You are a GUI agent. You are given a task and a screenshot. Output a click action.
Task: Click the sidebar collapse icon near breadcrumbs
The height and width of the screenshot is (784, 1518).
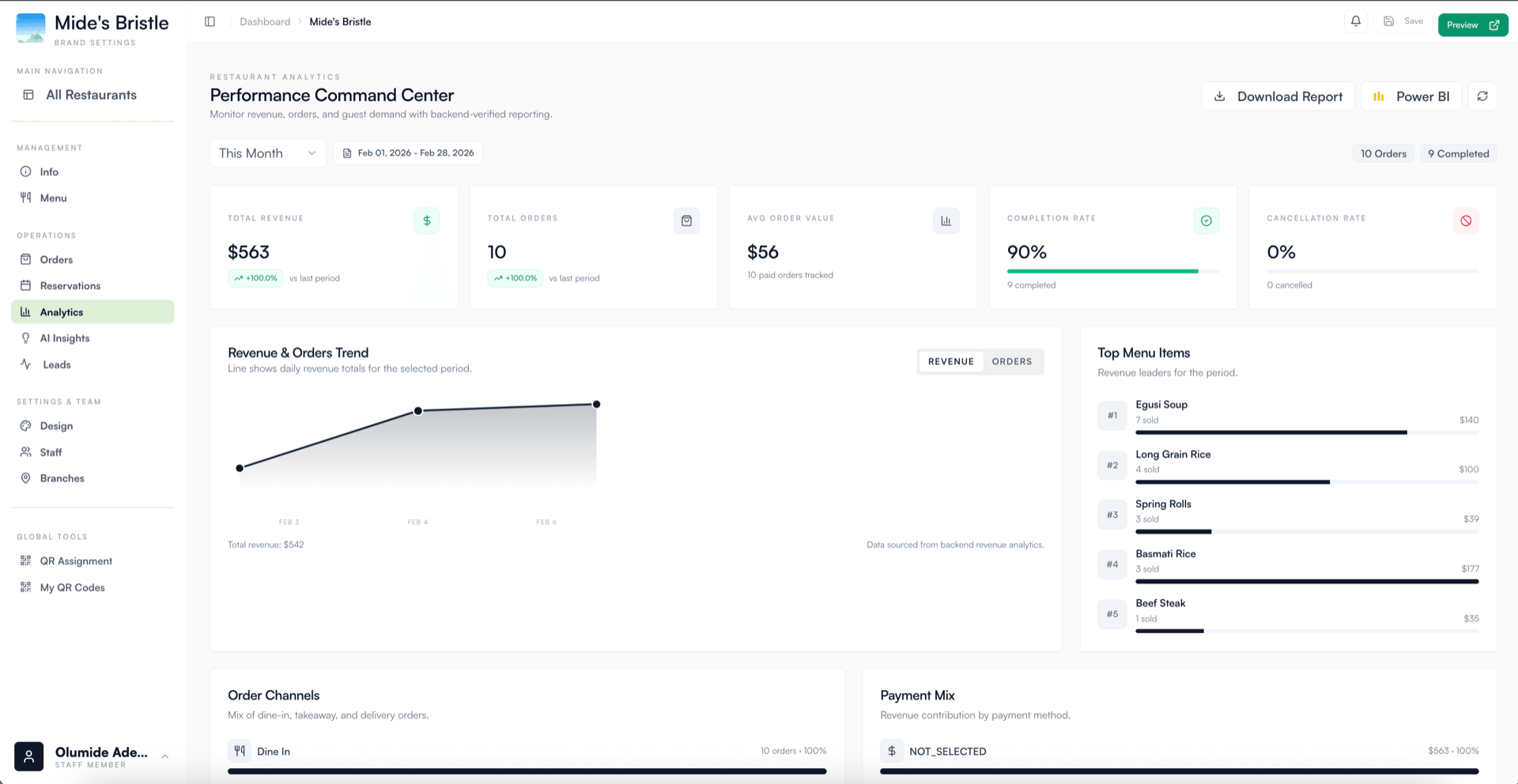tap(210, 21)
